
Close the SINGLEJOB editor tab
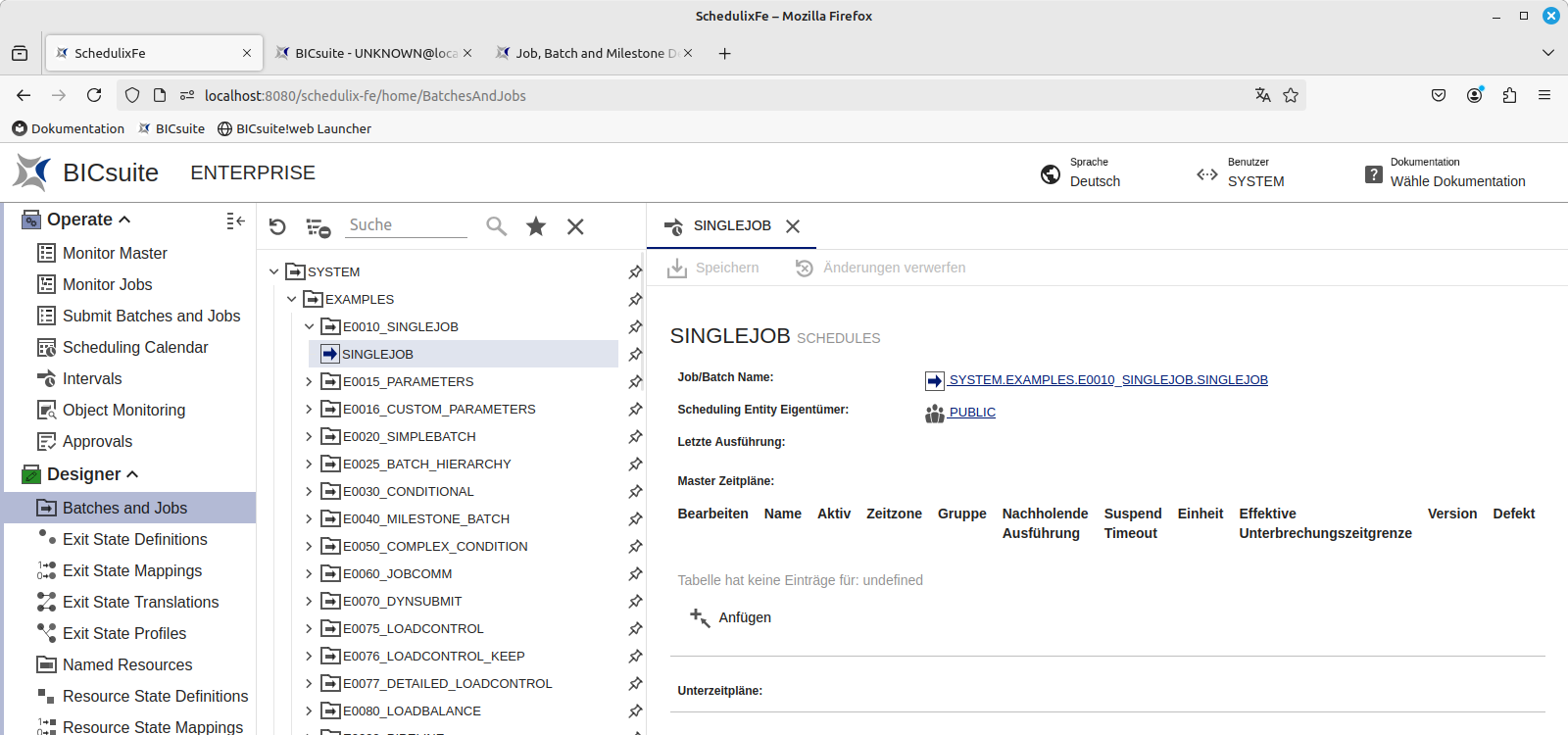(793, 226)
